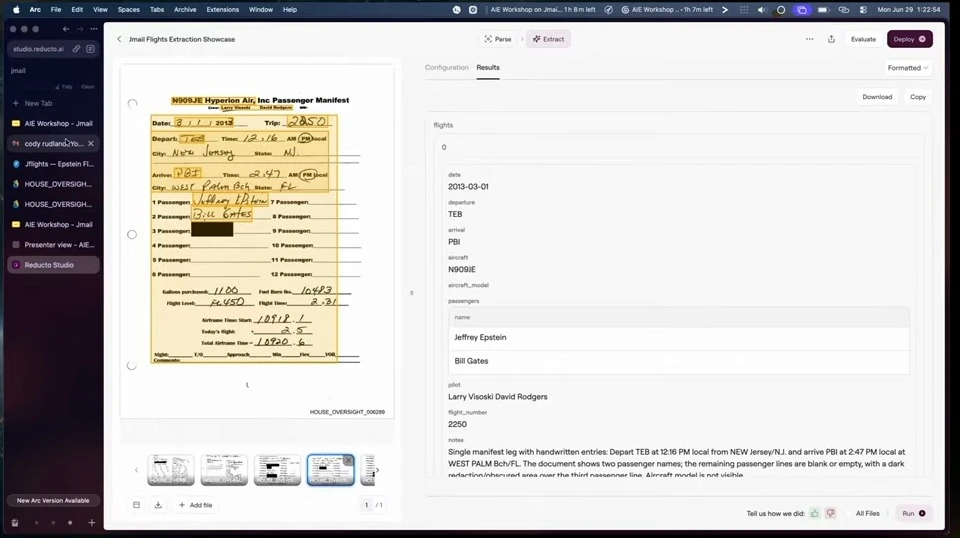Click the site controls icon in URL bar
Screen dimensions: 960x538
[90, 49]
